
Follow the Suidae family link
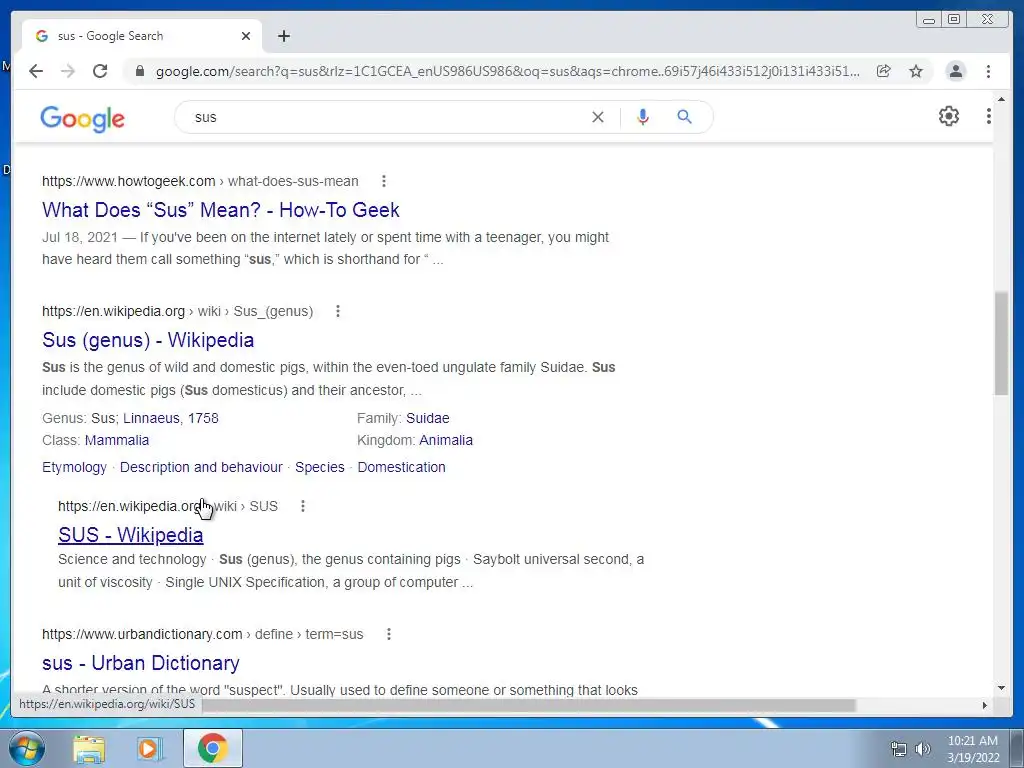(x=428, y=418)
